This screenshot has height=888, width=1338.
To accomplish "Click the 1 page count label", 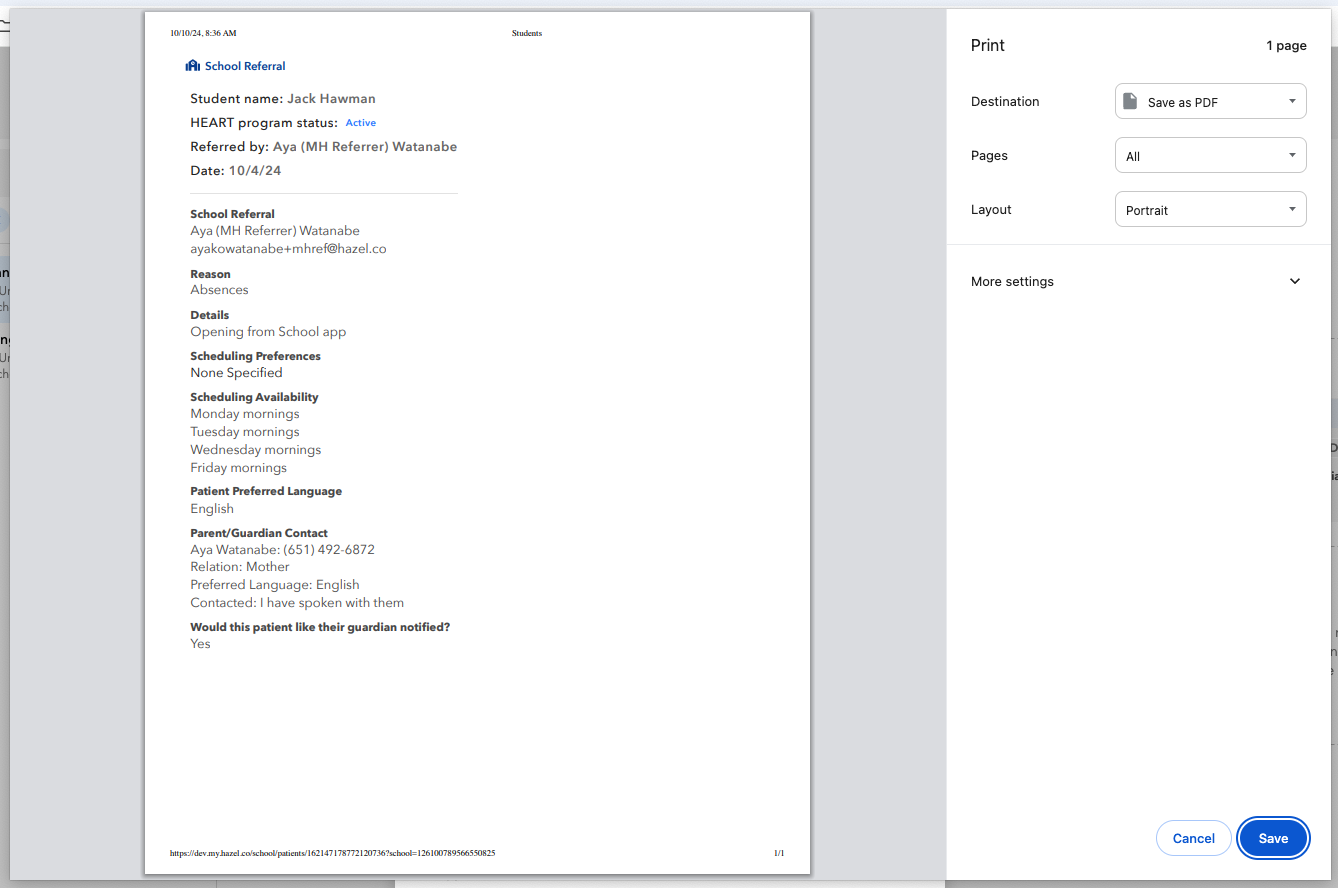I will coord(1286,46).
